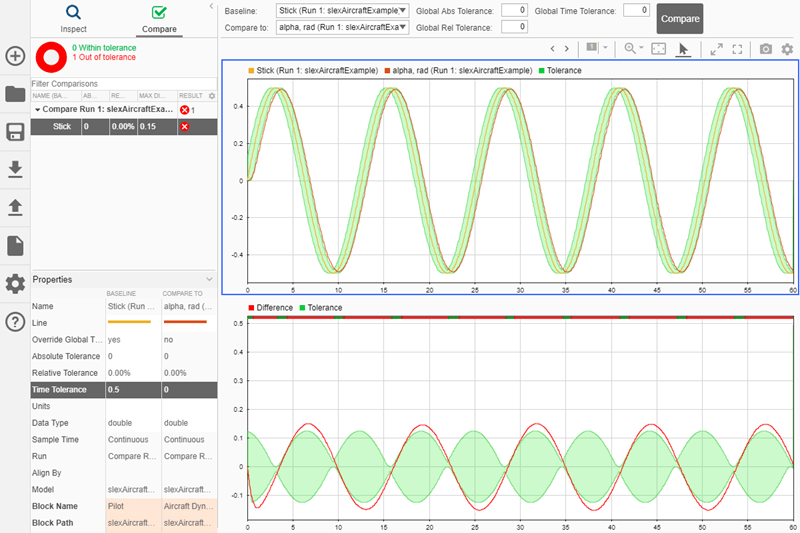Click the Export data upload-arrow icon
The width and height of the screenshot is (800, 533).
click(x=15, y=207)
